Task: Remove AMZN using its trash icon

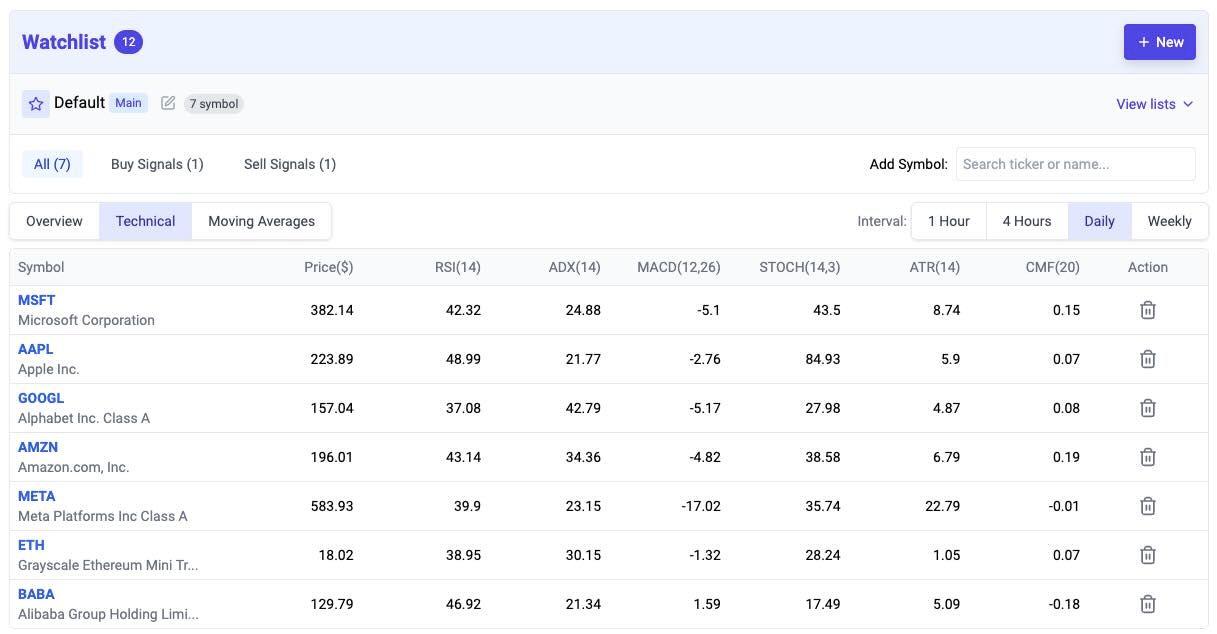Action: pyautogui.click(x=1147, y=457)
